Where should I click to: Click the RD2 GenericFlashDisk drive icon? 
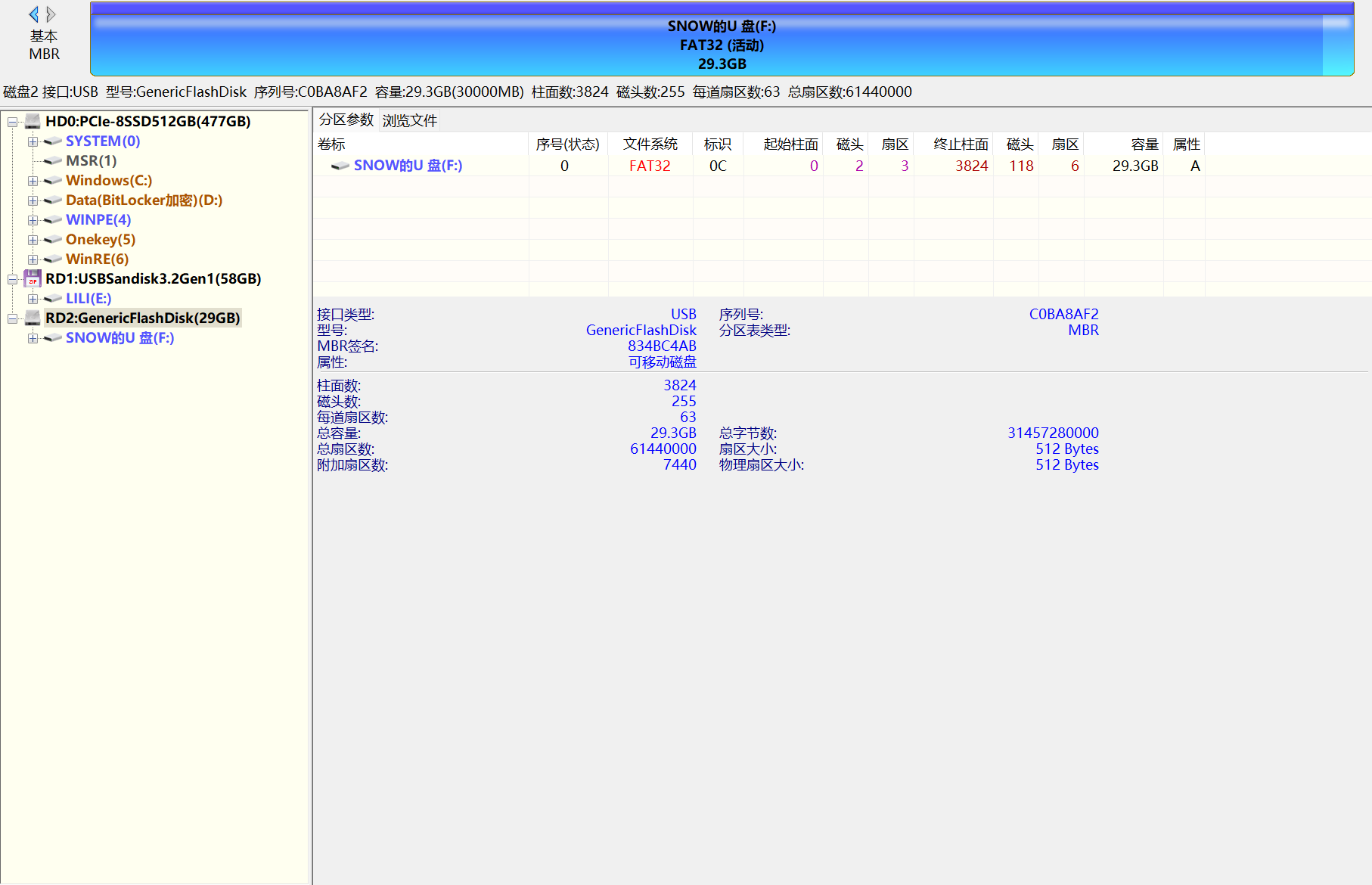coord(33,318)
